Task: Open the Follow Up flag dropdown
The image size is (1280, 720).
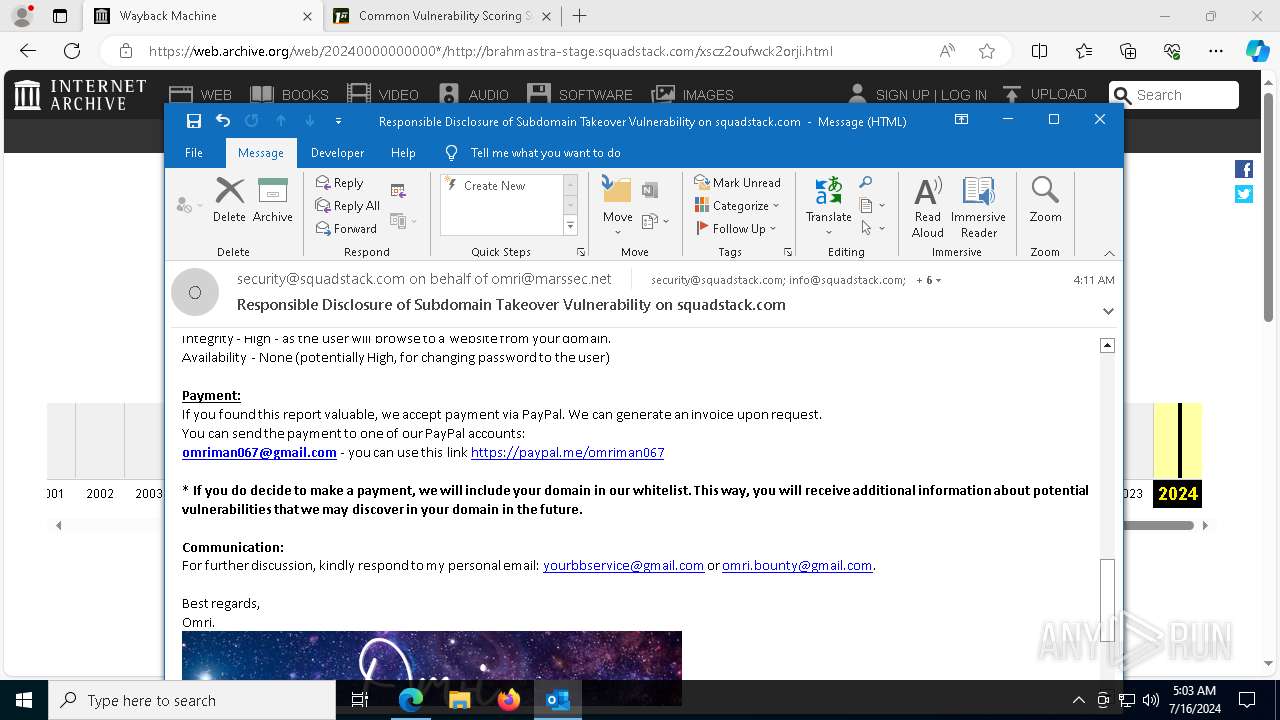Action: pos(736,229)
